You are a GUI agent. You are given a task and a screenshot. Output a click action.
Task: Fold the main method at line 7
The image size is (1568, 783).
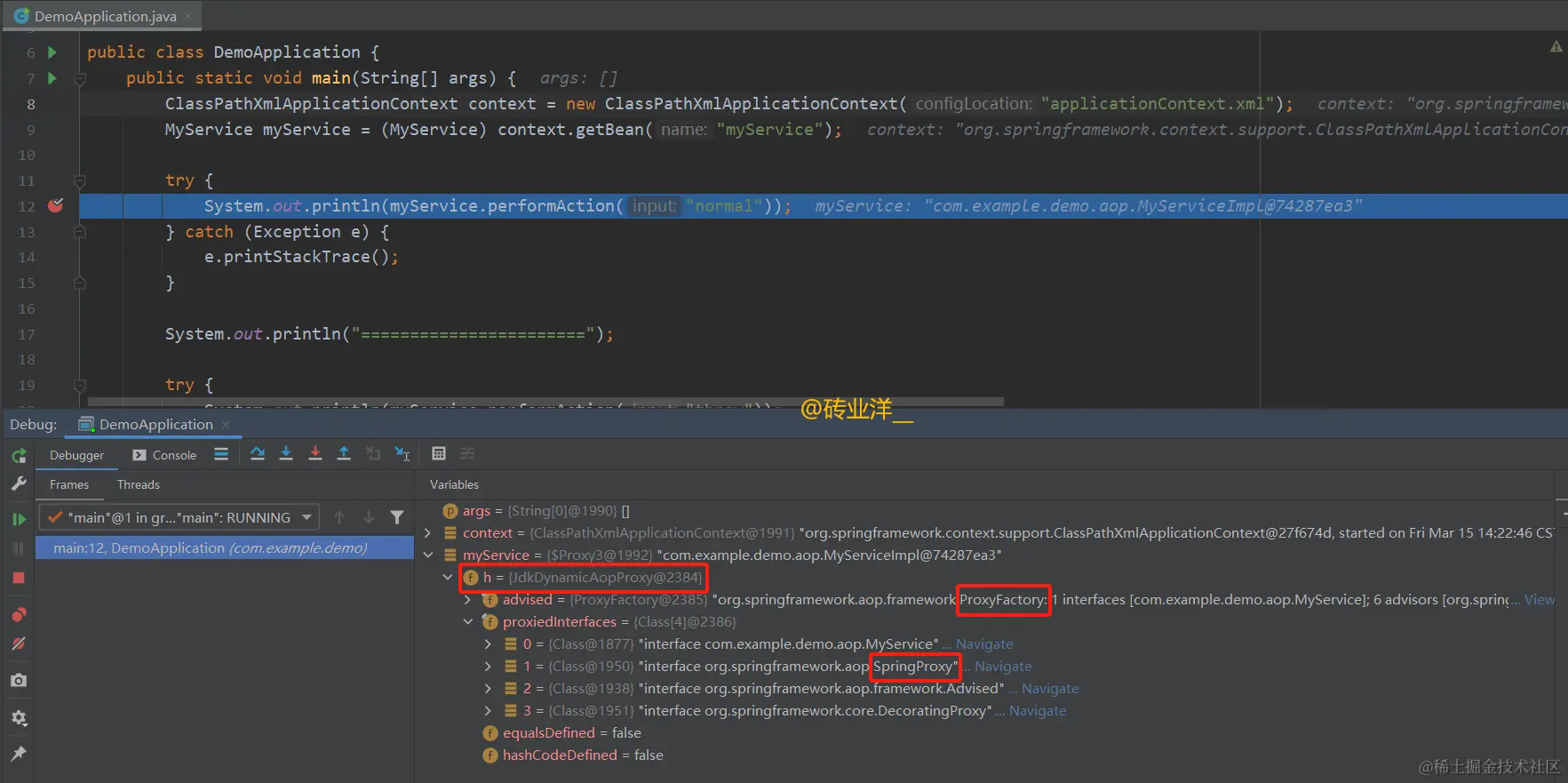[x=79, y=78]
